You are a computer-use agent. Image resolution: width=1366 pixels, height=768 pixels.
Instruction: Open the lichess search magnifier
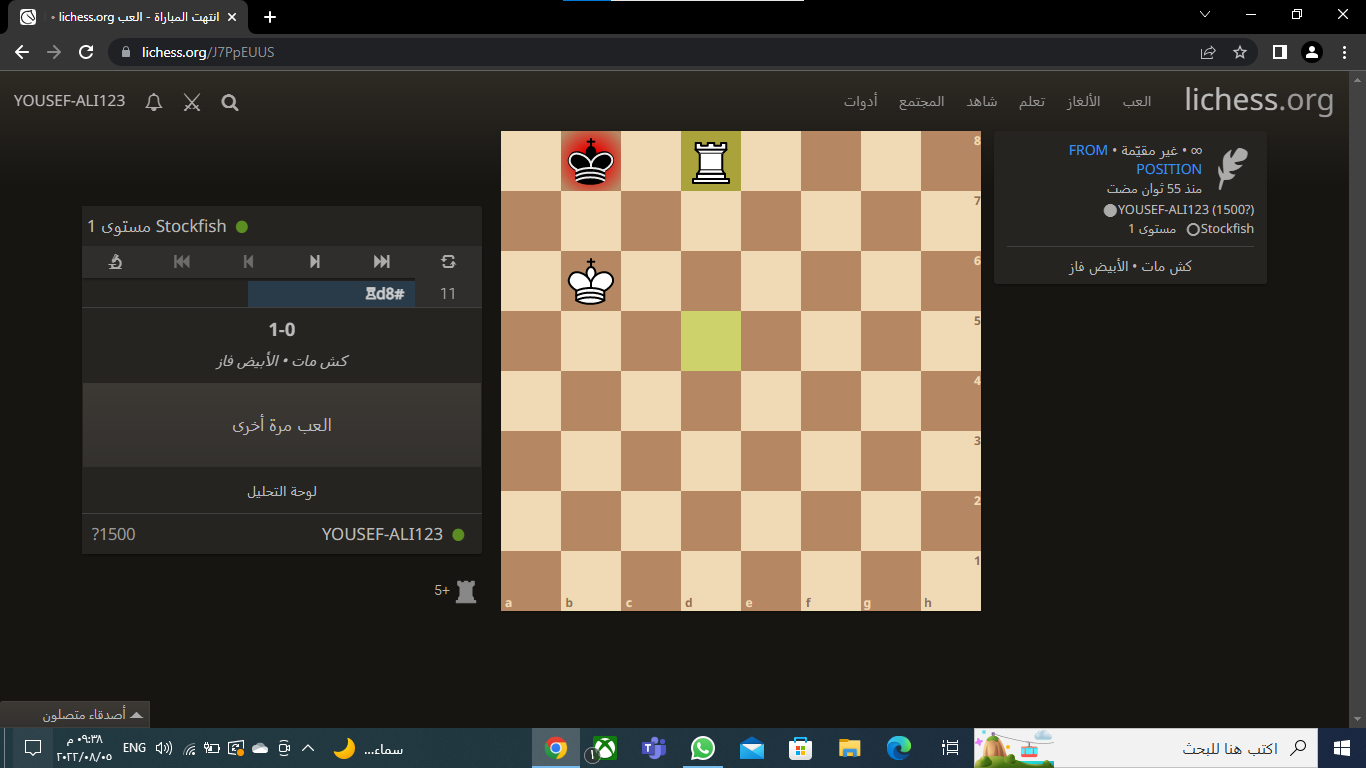[230, 102]
